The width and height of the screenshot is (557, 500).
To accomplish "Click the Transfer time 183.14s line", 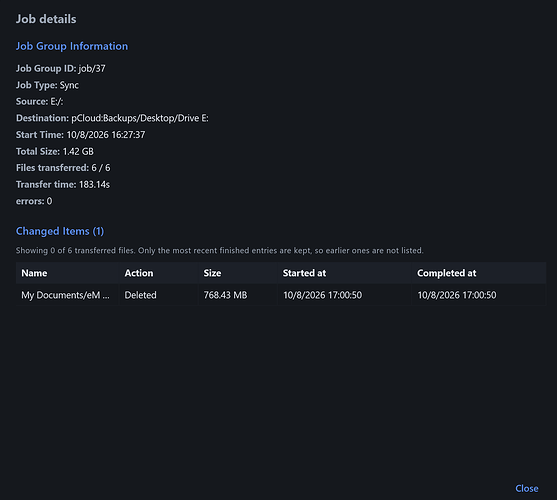I will coord(63,185).
